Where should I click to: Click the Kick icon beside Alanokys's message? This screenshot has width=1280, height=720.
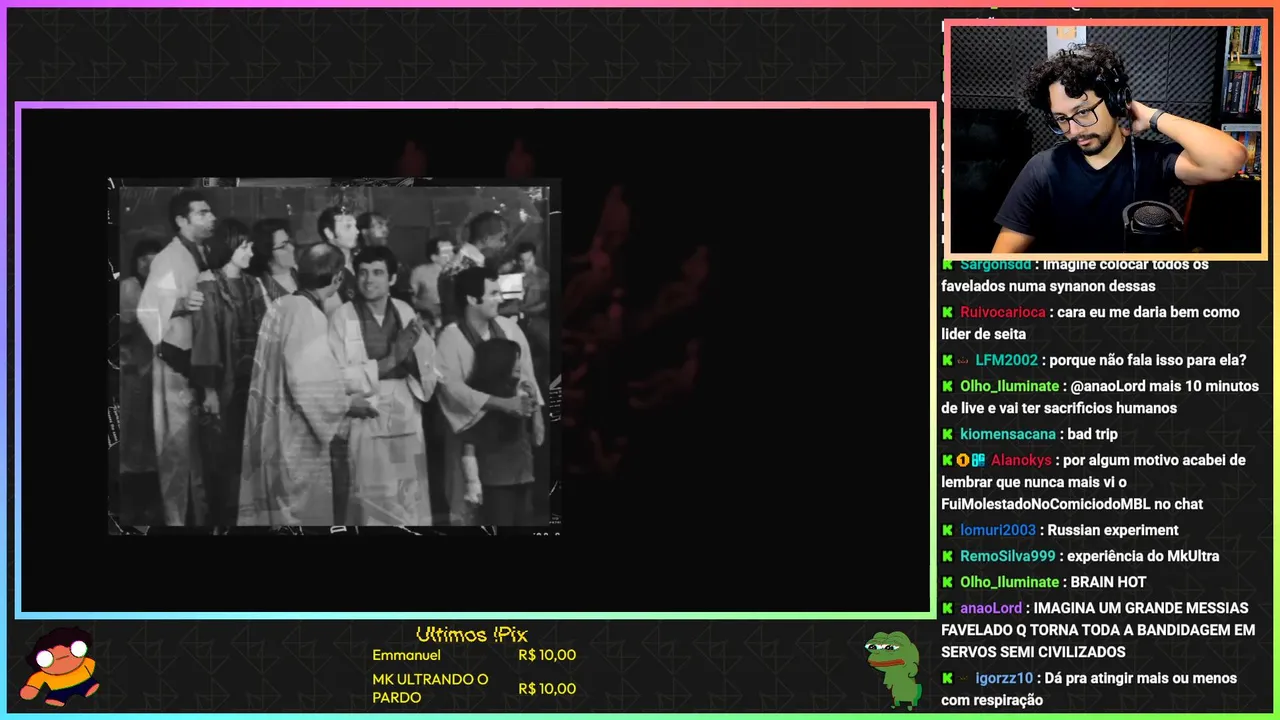(947, 460)
